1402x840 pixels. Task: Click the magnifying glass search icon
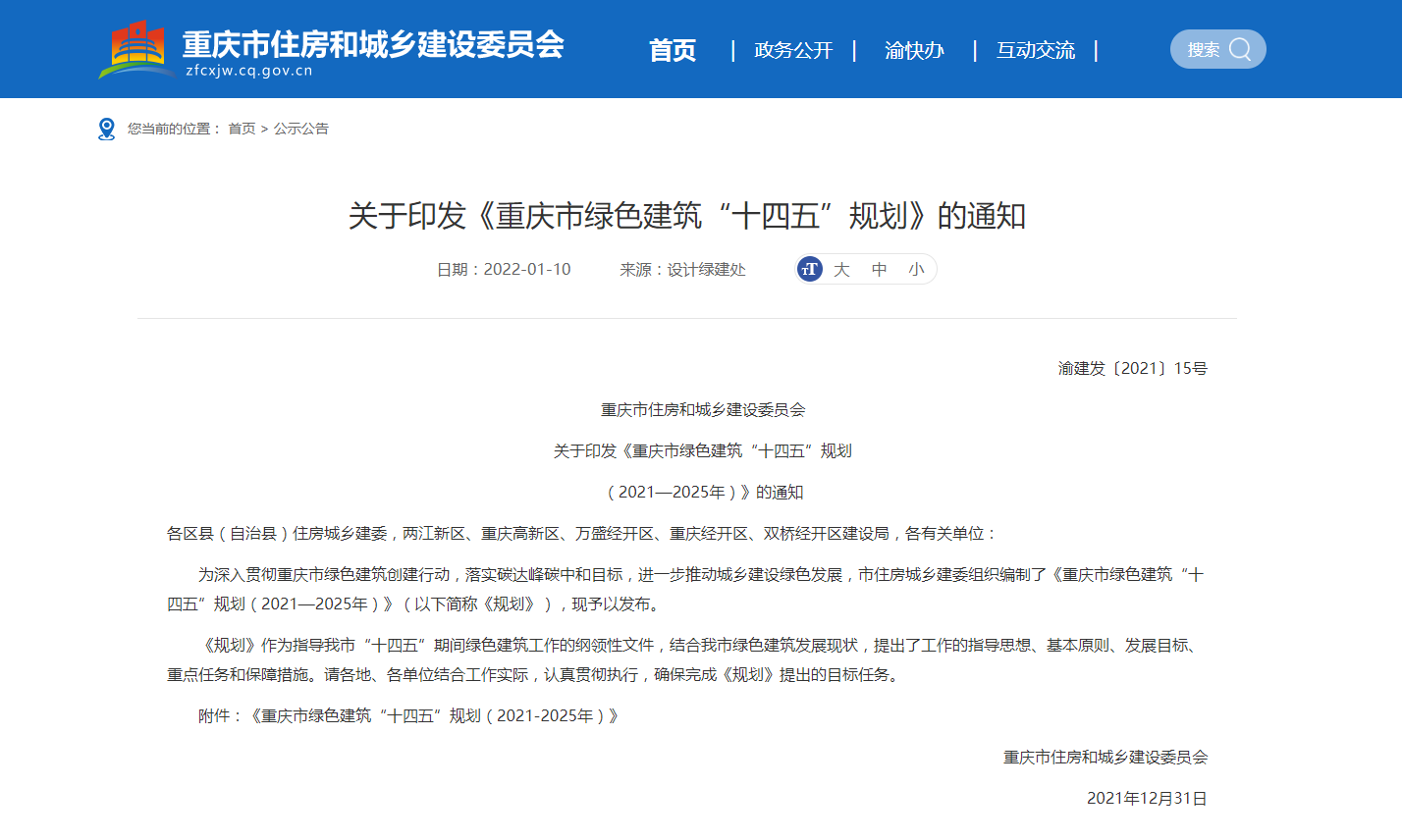click(x=1240, y=49)
